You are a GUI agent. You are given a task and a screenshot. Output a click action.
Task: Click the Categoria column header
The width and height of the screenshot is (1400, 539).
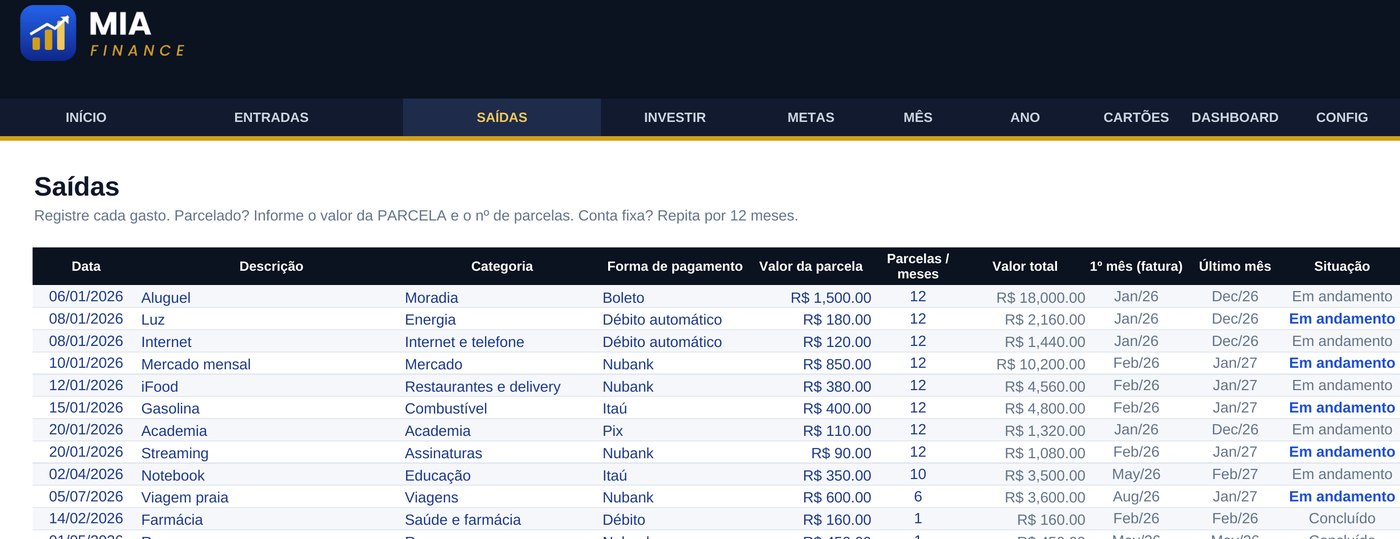(502, 266)
